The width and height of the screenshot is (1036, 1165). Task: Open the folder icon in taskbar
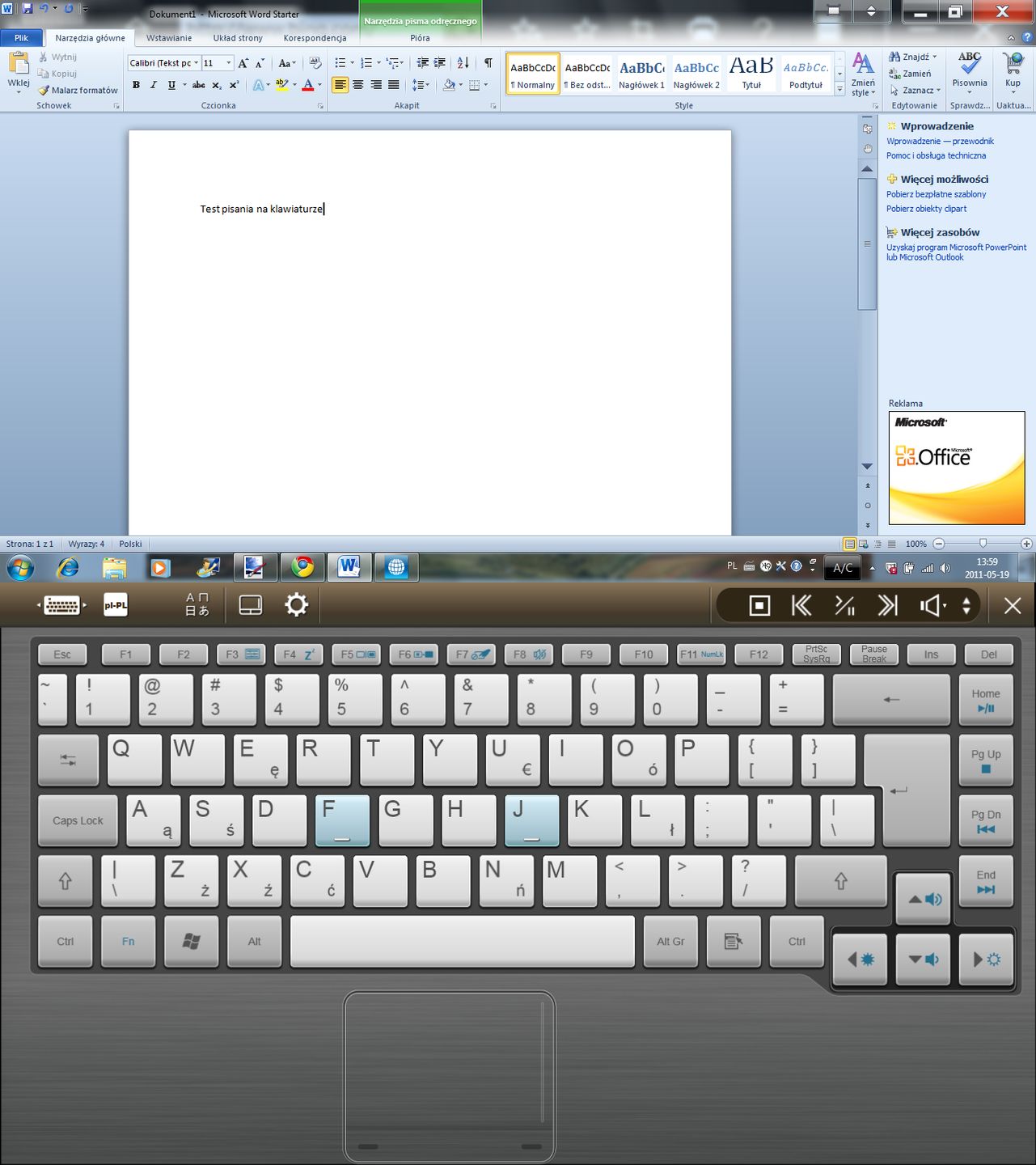coord(115,568)
